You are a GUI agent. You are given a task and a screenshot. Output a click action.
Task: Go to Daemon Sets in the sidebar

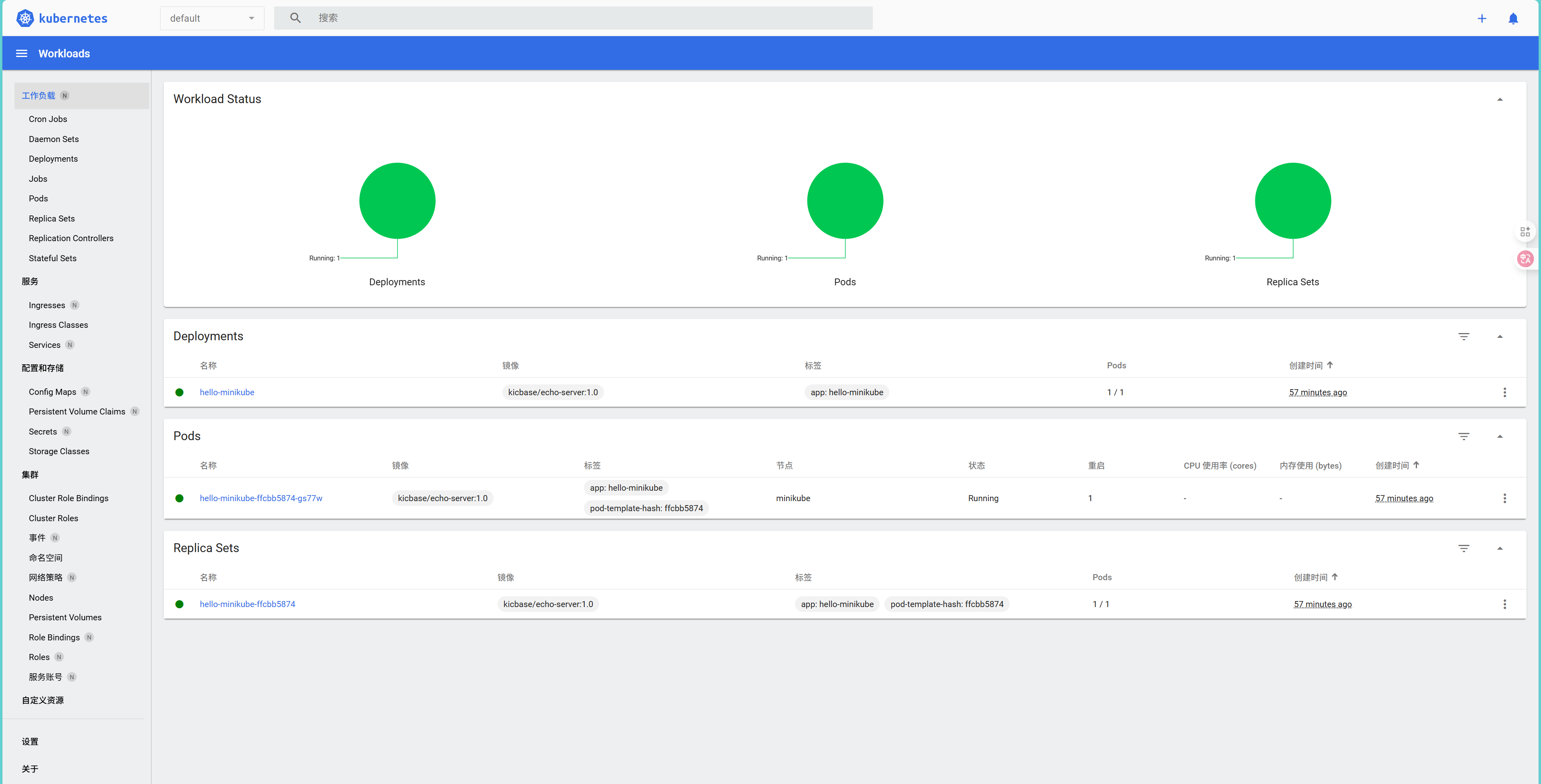pyautogui.click(x=54, y=139)
